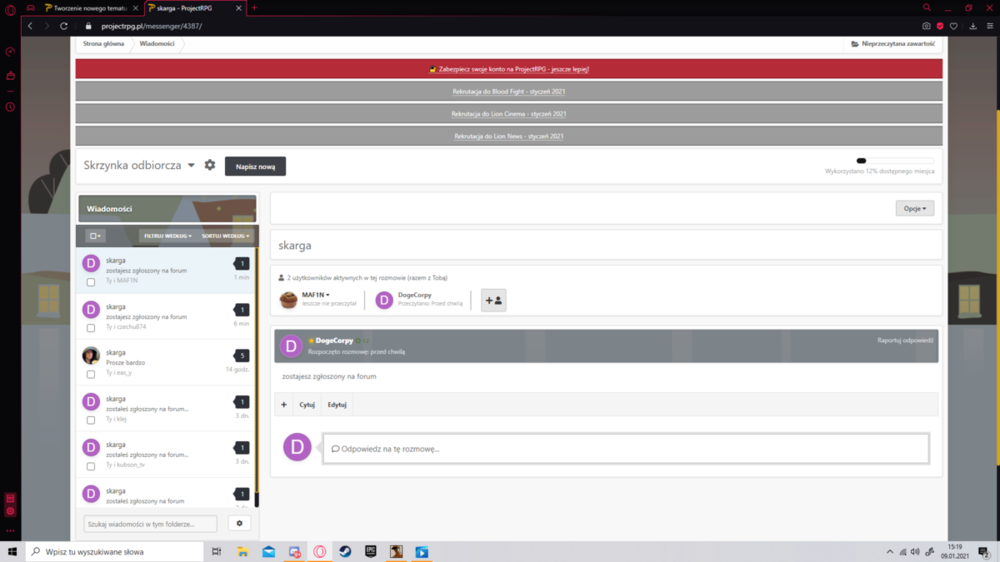This screenshot has height=562, width=1000.
Task: Click the Windows Start button
Action: (12, 552)
